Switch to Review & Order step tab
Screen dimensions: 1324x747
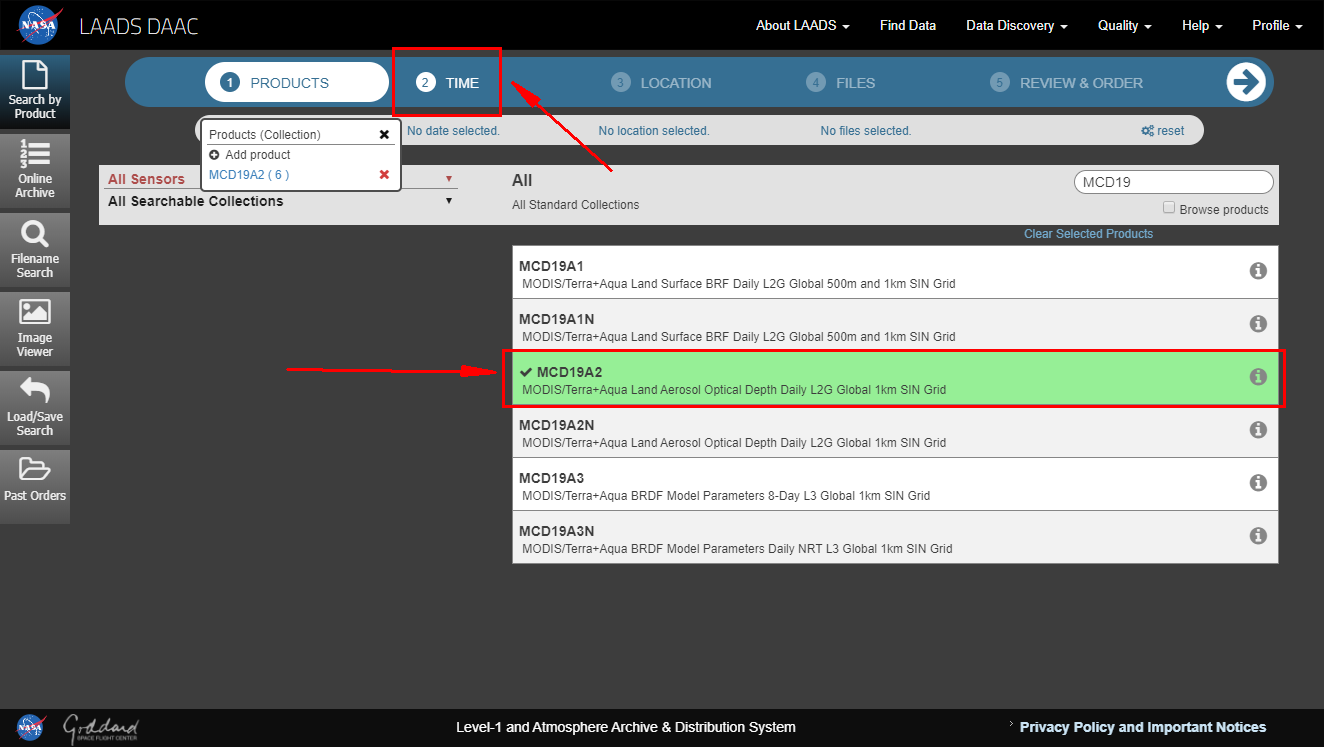coord(1067,83)
